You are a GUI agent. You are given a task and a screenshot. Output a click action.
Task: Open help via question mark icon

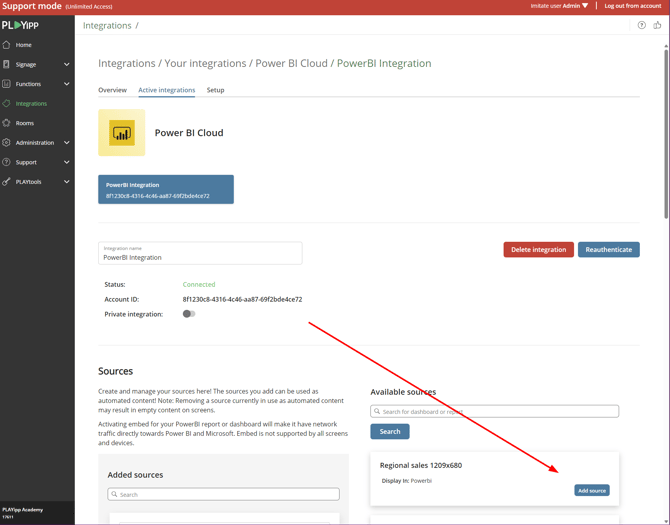point(642,25)
